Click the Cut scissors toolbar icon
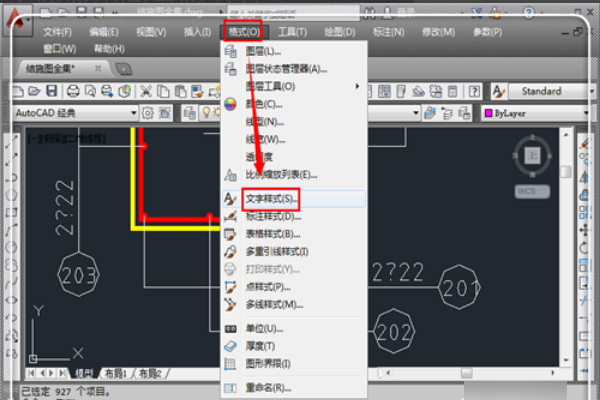600x400 pixels. point(146,91)
